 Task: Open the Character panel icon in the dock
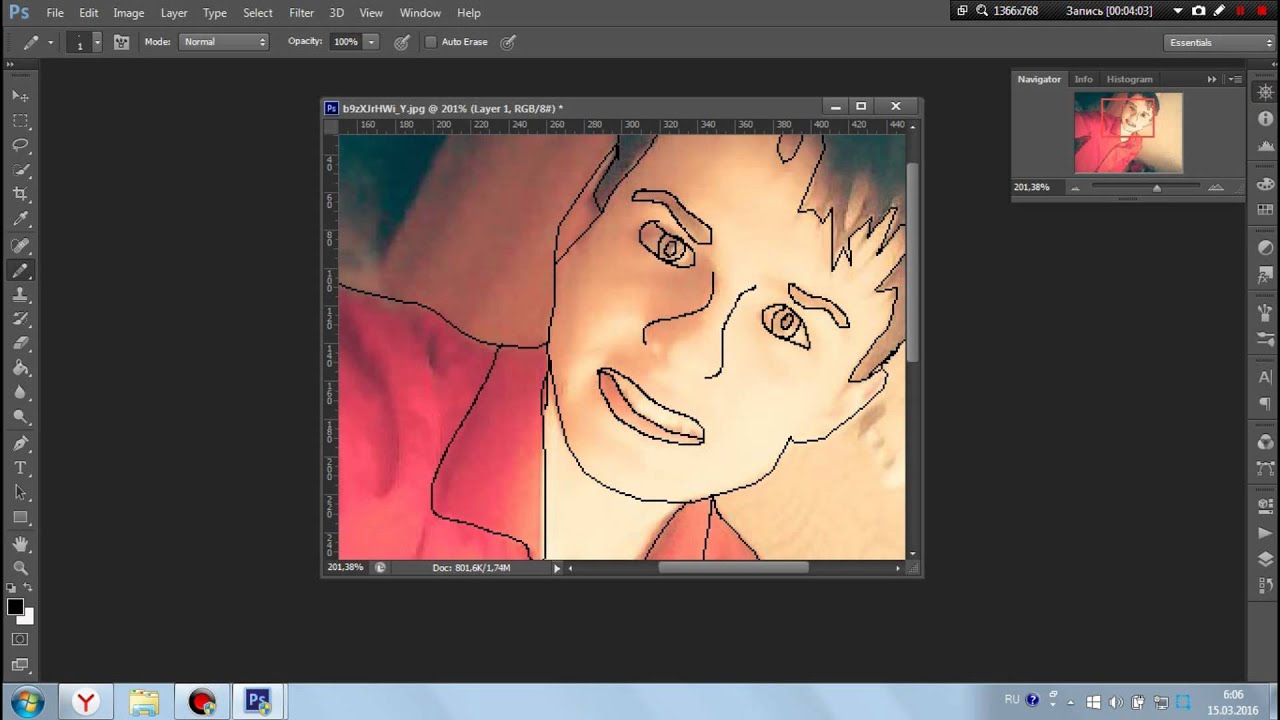point(1265,377)
